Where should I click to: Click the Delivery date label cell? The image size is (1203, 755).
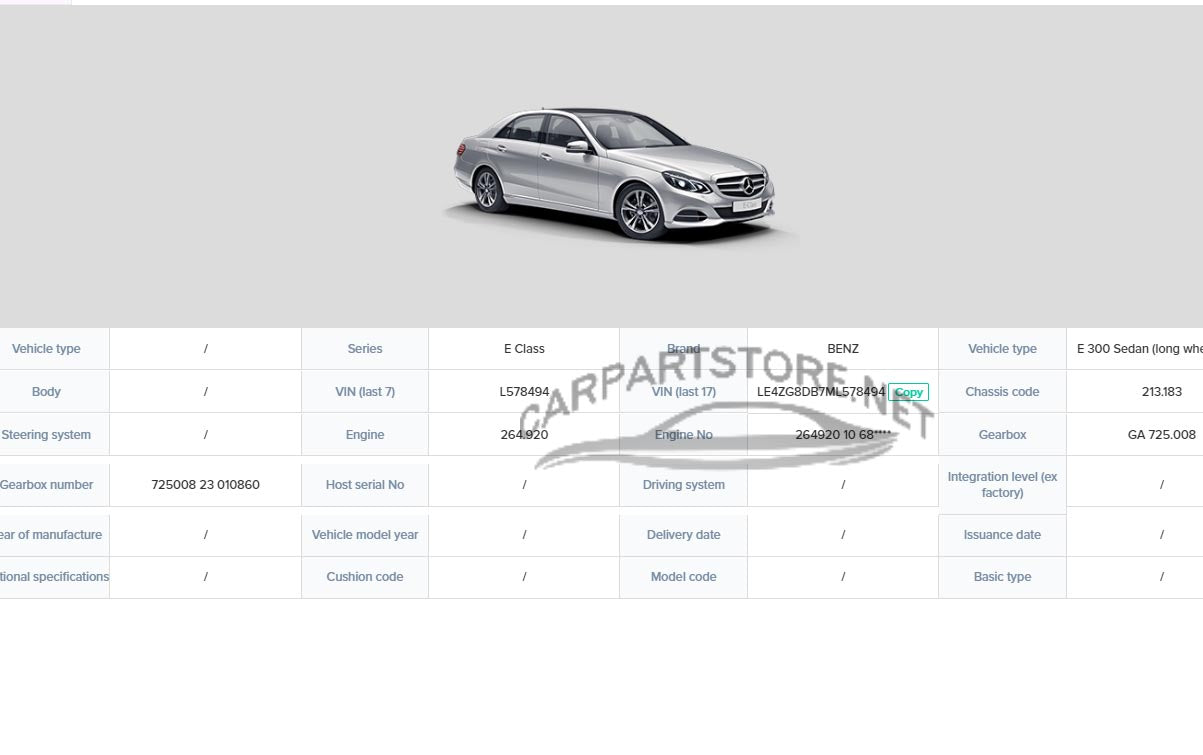[x=683, y=535]
